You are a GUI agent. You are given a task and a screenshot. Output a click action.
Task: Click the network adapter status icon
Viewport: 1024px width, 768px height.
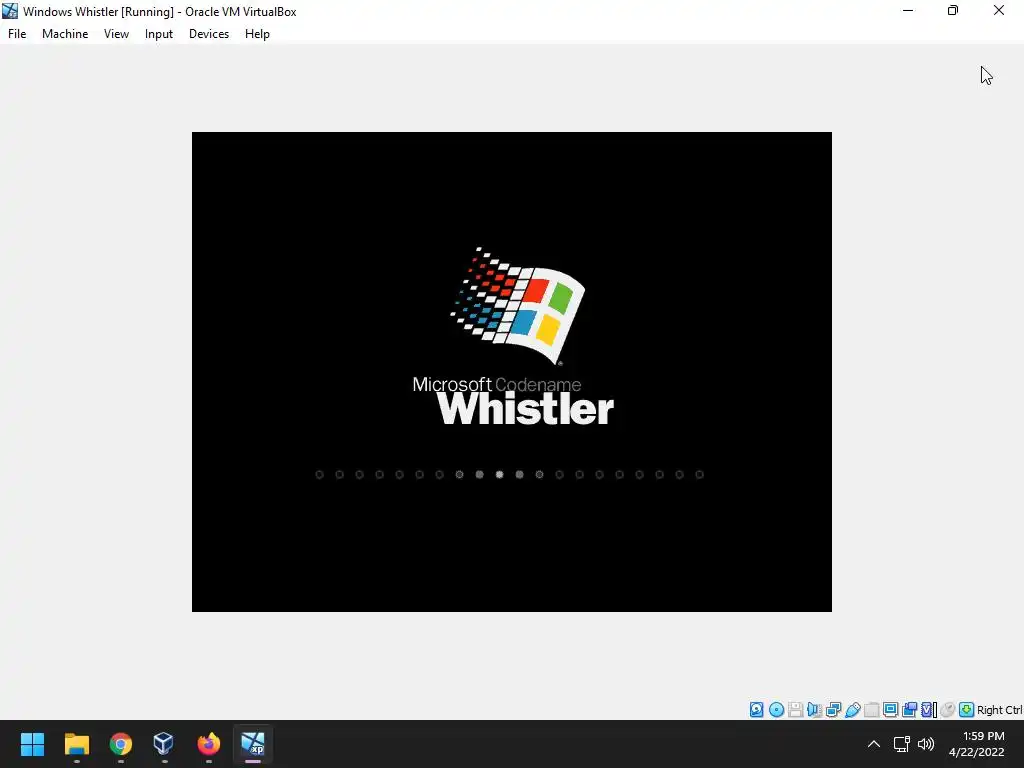pyautogui.click(x=833, y=709)
